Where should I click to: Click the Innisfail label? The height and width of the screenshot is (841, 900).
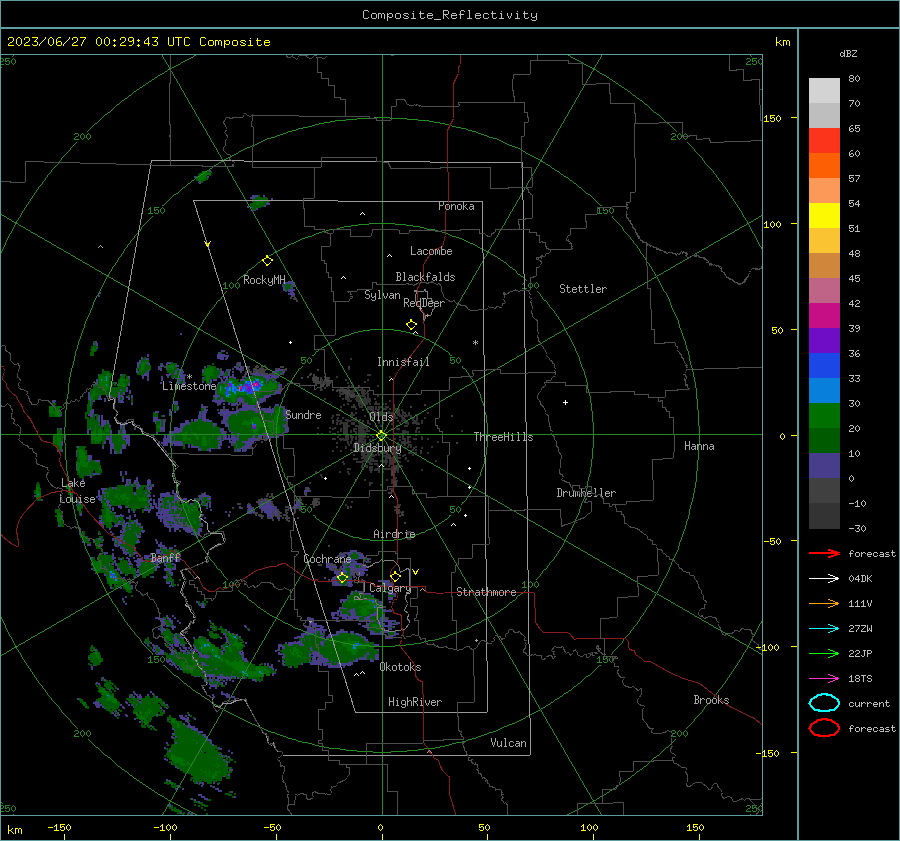(403, 362)
